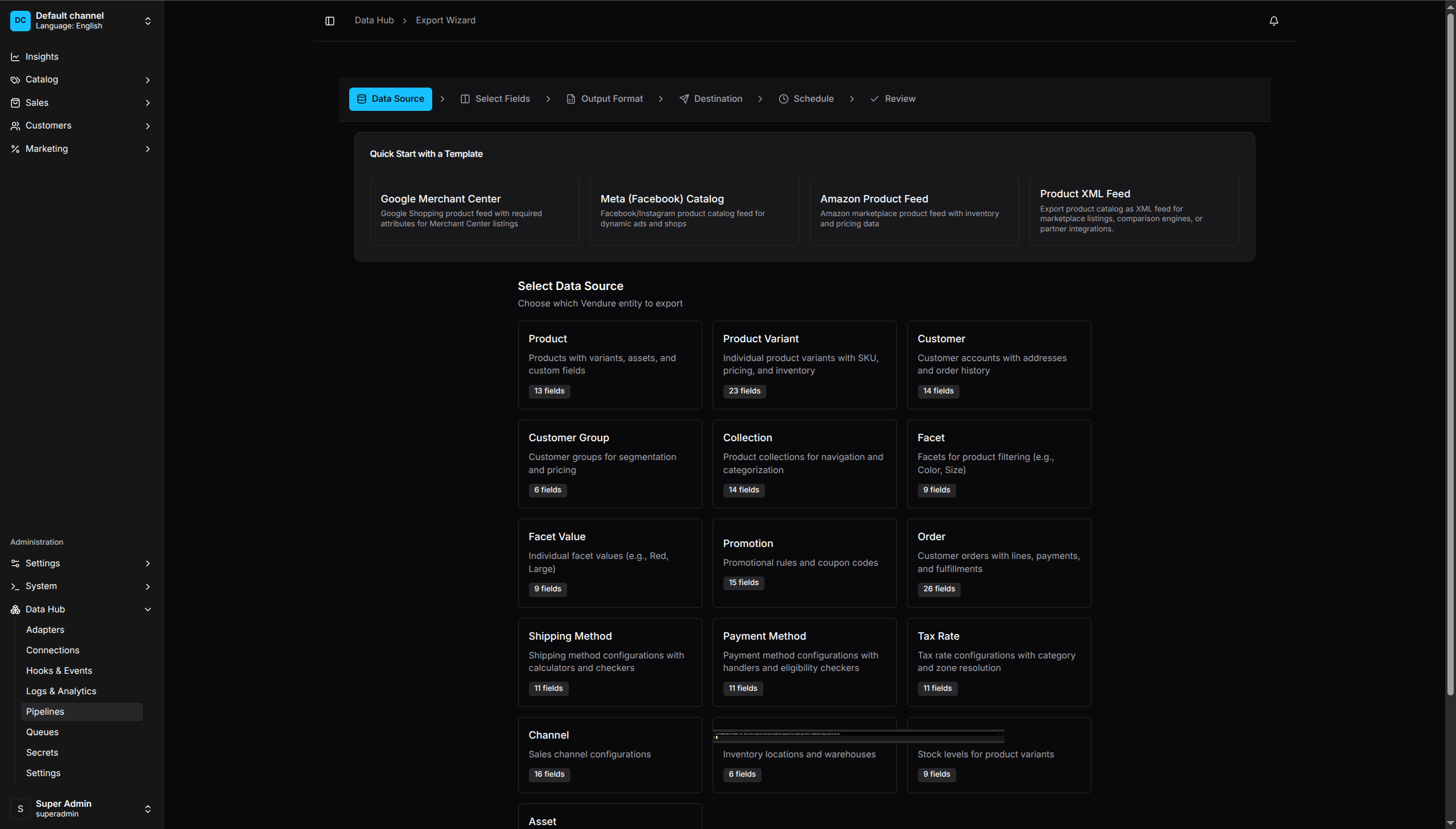Viewport: 1456px width, 829px height.
Task: Select the Order data source card
Action: point(999,562)
